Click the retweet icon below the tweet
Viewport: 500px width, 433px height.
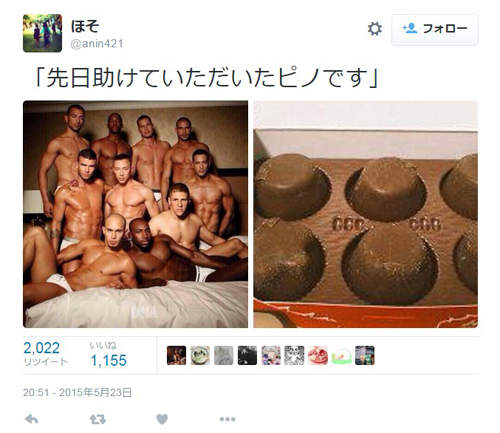(98, 419)
